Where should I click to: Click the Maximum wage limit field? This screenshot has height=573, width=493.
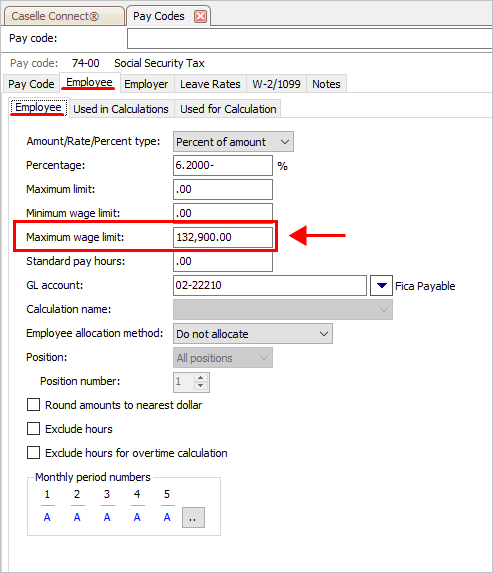pos(223,237)
